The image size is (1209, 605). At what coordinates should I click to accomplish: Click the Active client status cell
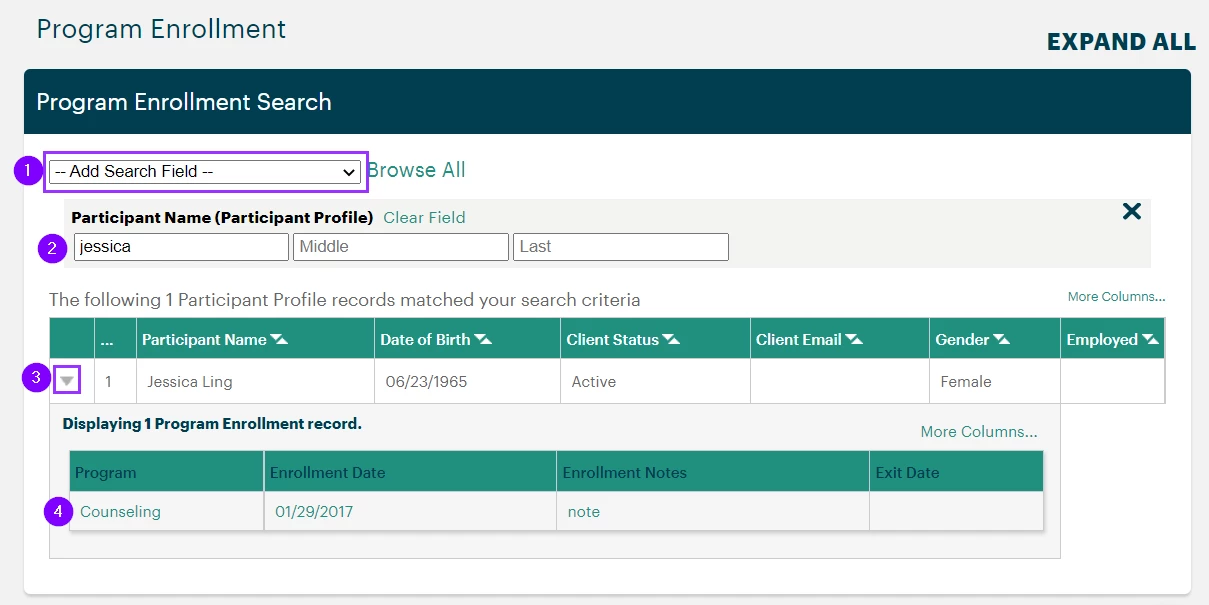pyautogui.click(x=655, y=381)
